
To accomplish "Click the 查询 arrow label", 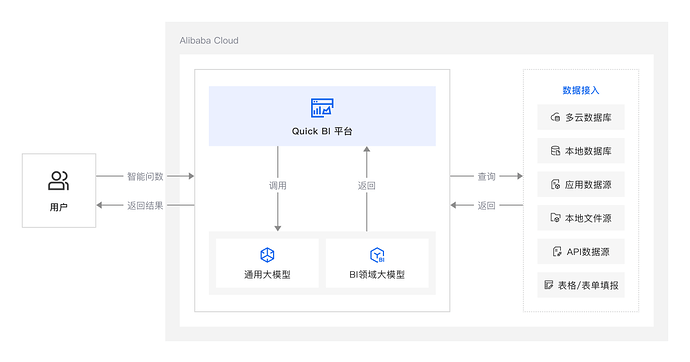I will pos(487,176).
